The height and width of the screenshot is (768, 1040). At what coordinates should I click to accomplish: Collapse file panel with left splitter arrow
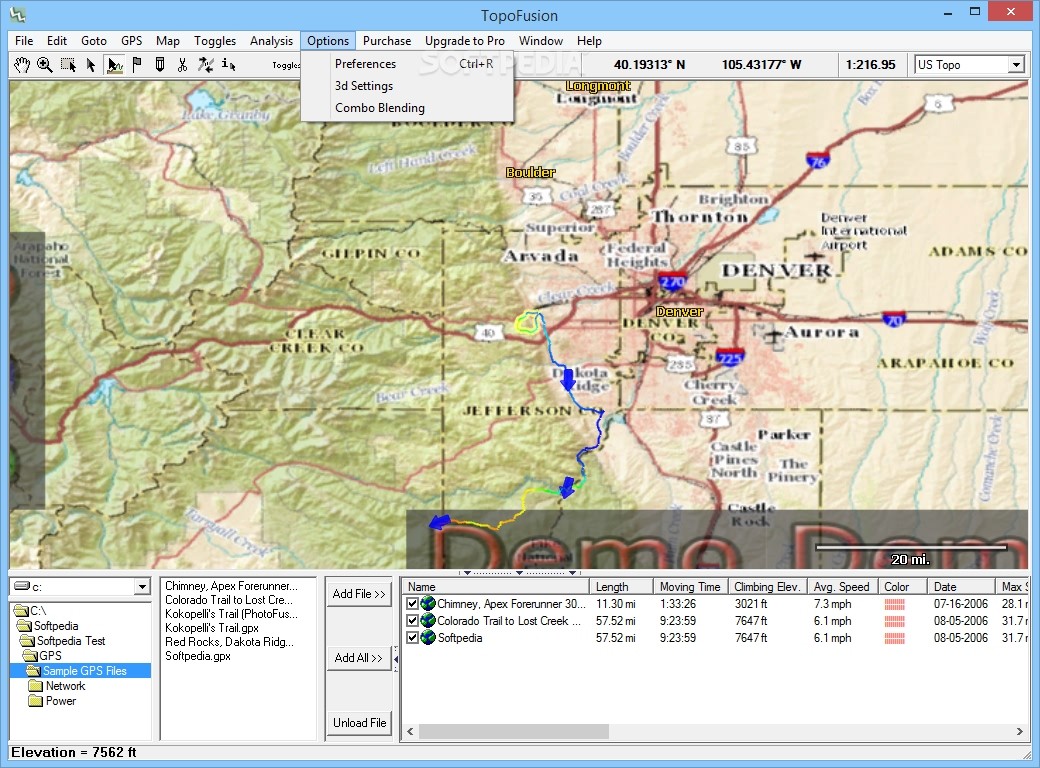point(396,659)
